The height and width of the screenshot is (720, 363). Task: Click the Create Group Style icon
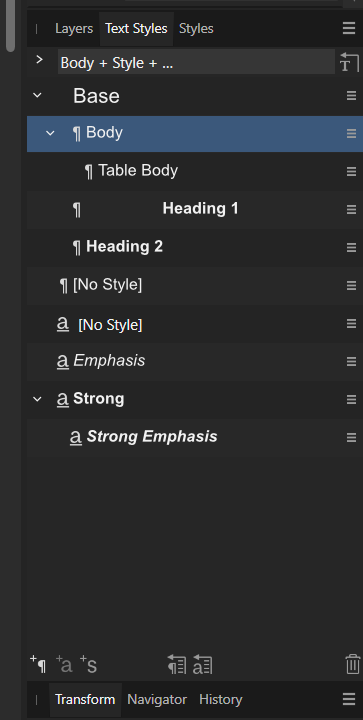pyautogui.click(x=89, y=664)
